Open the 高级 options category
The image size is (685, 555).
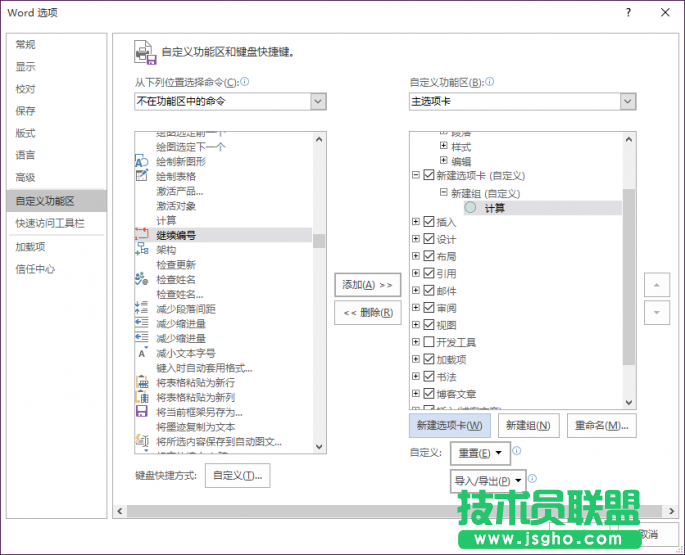pos(25,177)
